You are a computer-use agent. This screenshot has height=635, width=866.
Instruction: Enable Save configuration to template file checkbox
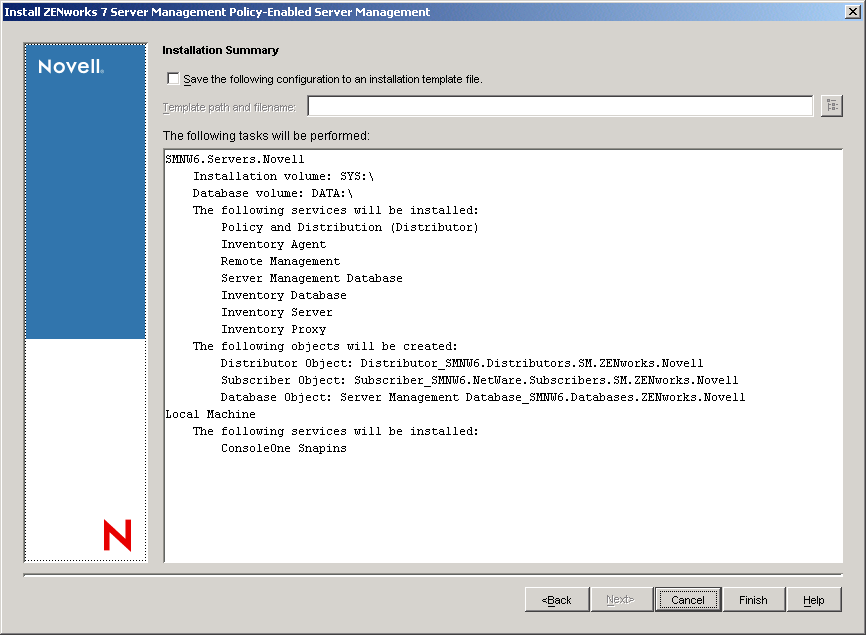click(173, 79)
